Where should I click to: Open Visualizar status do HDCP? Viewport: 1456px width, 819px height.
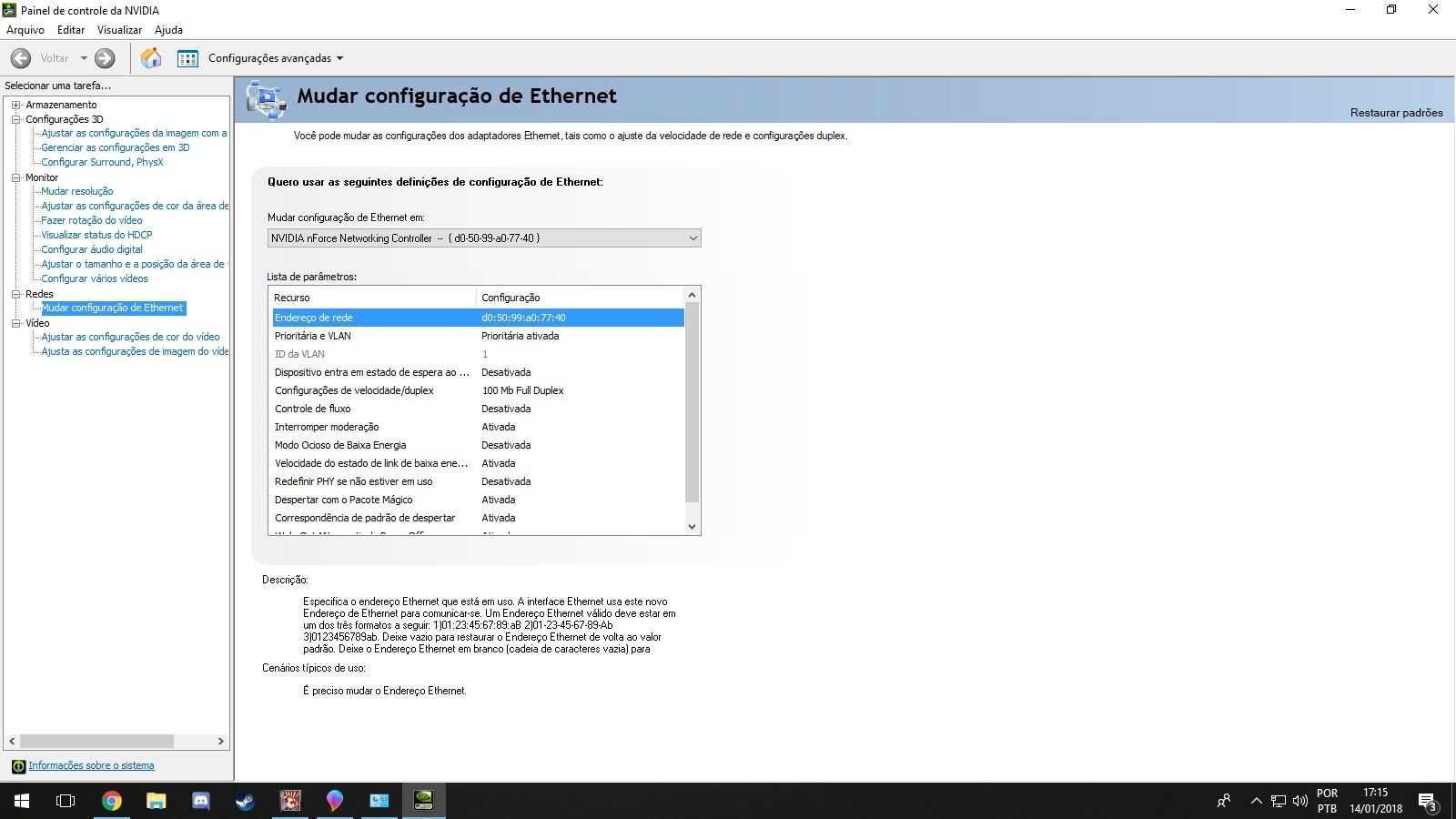tap(96, 235)
